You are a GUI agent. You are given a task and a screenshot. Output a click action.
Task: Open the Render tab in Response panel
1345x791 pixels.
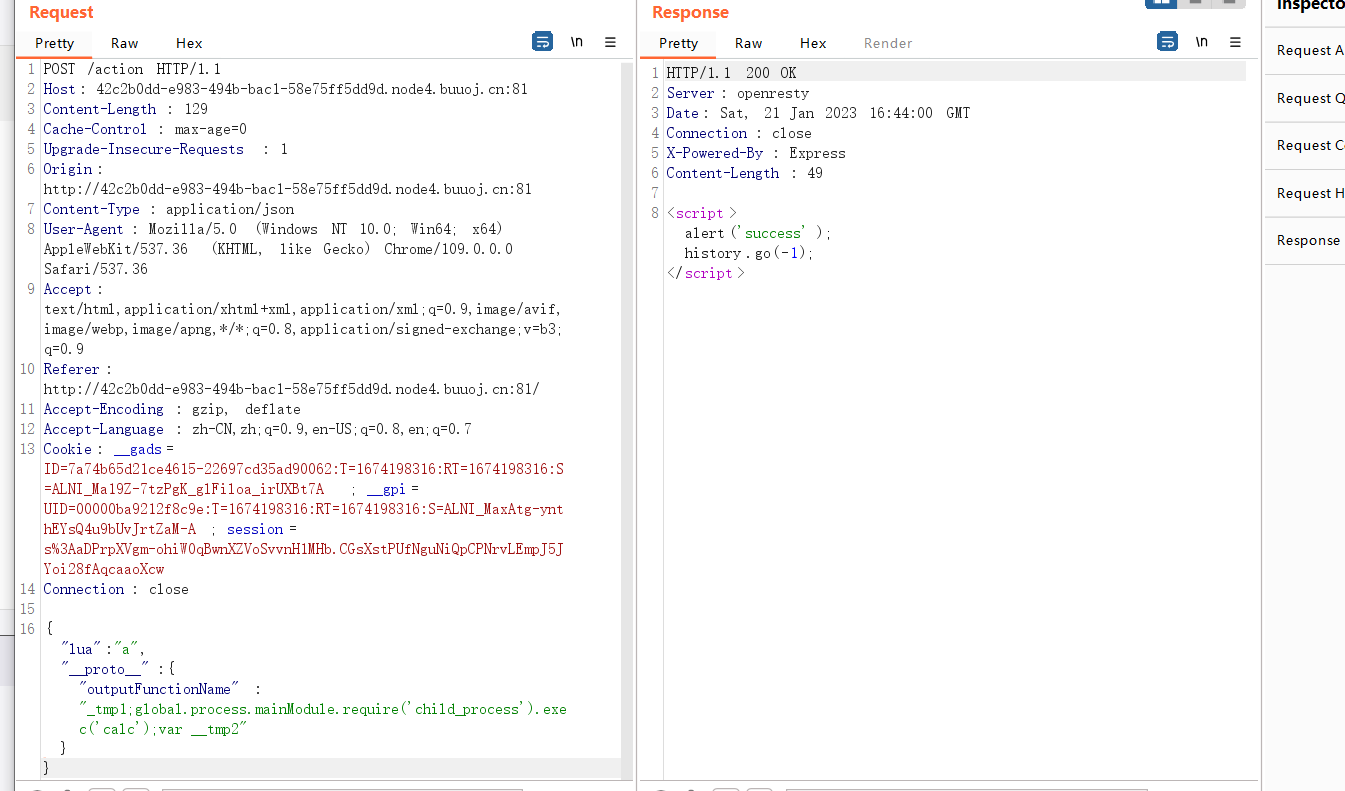888,43
